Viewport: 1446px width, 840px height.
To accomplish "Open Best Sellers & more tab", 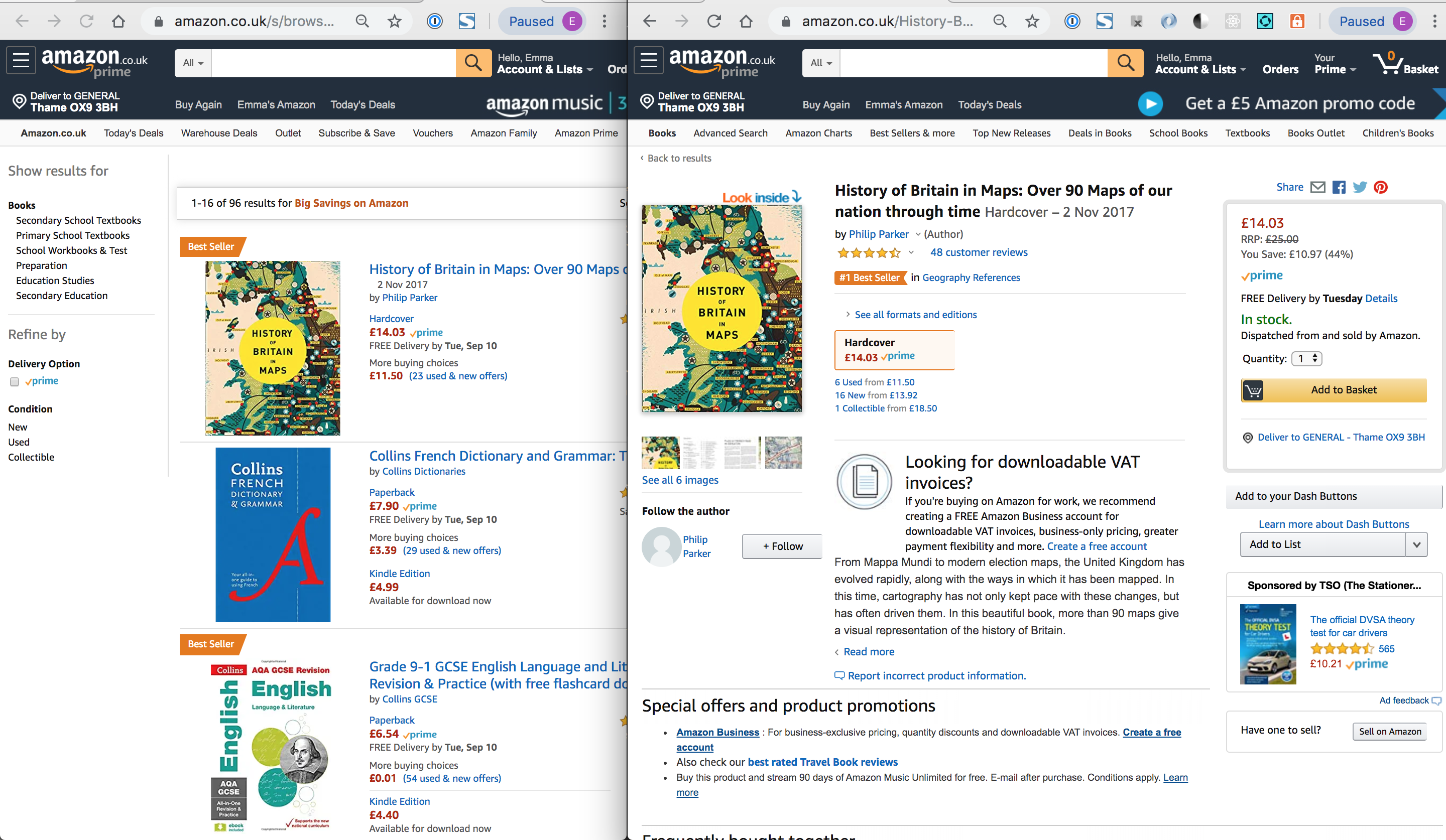I will click(912, 133).
